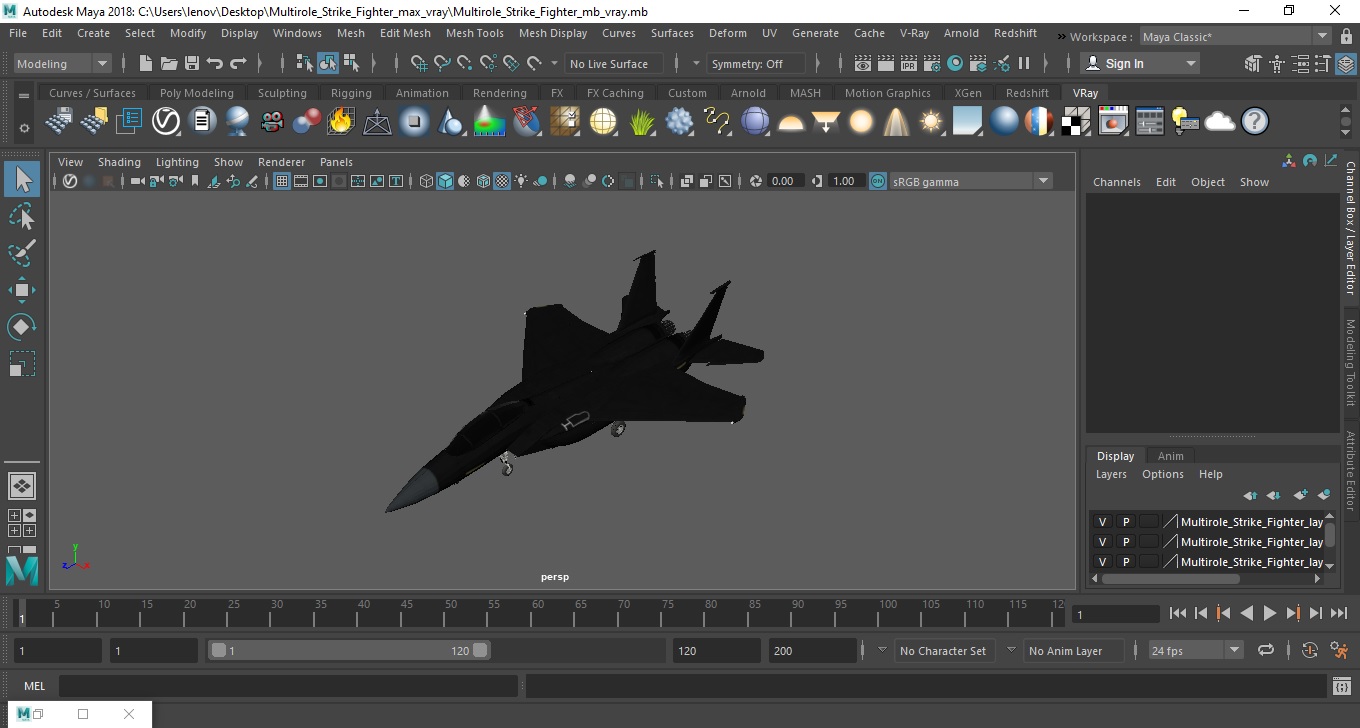Snap to grids icon
This screenshot has height=728, width=1360.
(419, 63)
